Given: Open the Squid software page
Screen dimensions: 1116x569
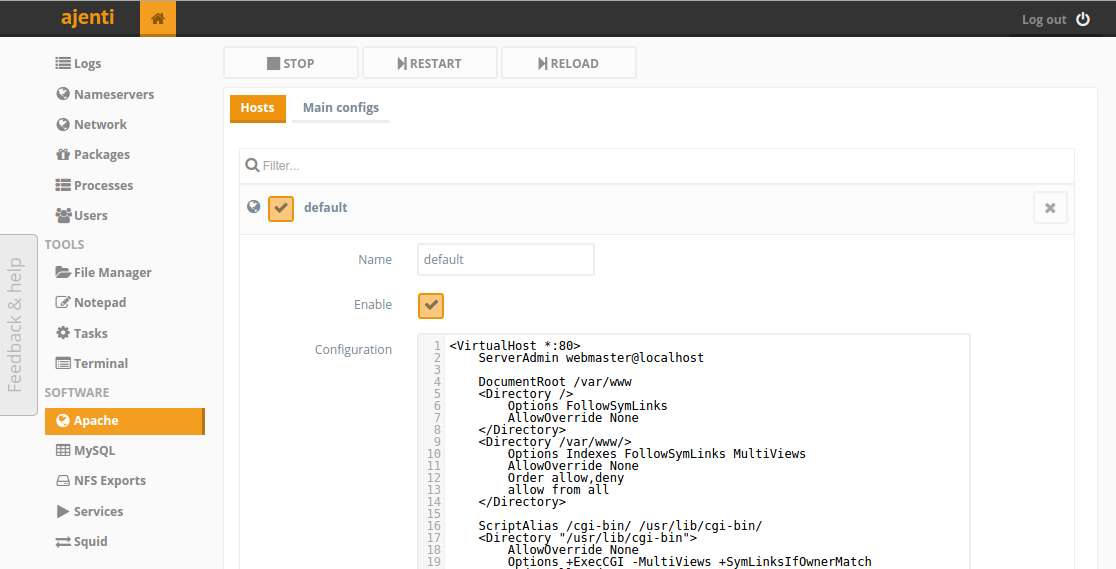Looking at the screenshot, I should (x=82, y=541).
